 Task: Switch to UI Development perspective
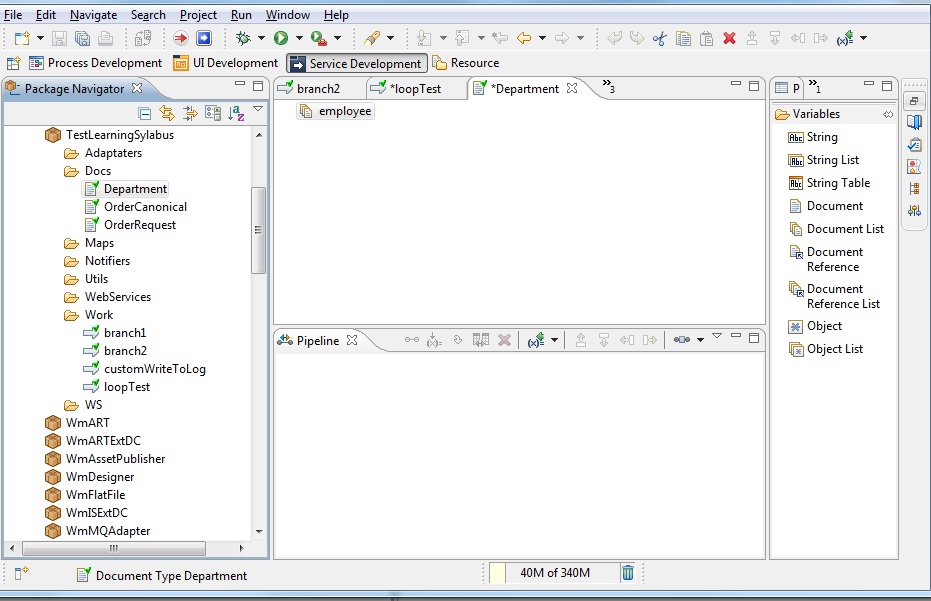click(226, 63)
